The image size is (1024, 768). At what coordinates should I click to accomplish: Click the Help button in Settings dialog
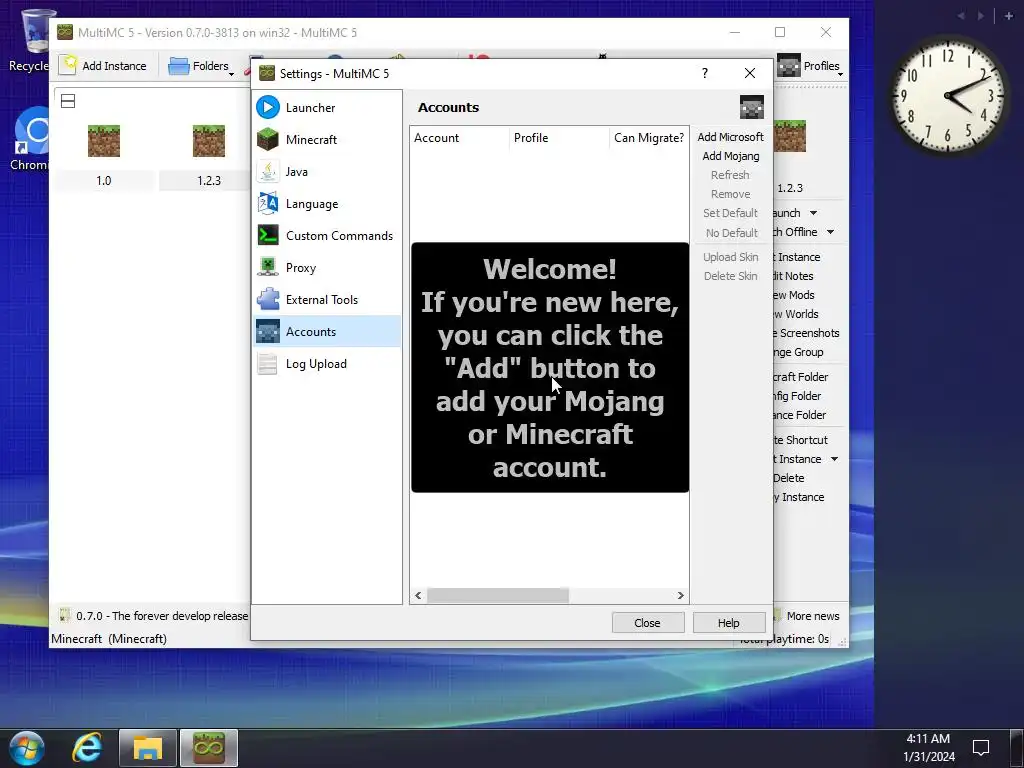pyautogui.click(x=729, y=623)
